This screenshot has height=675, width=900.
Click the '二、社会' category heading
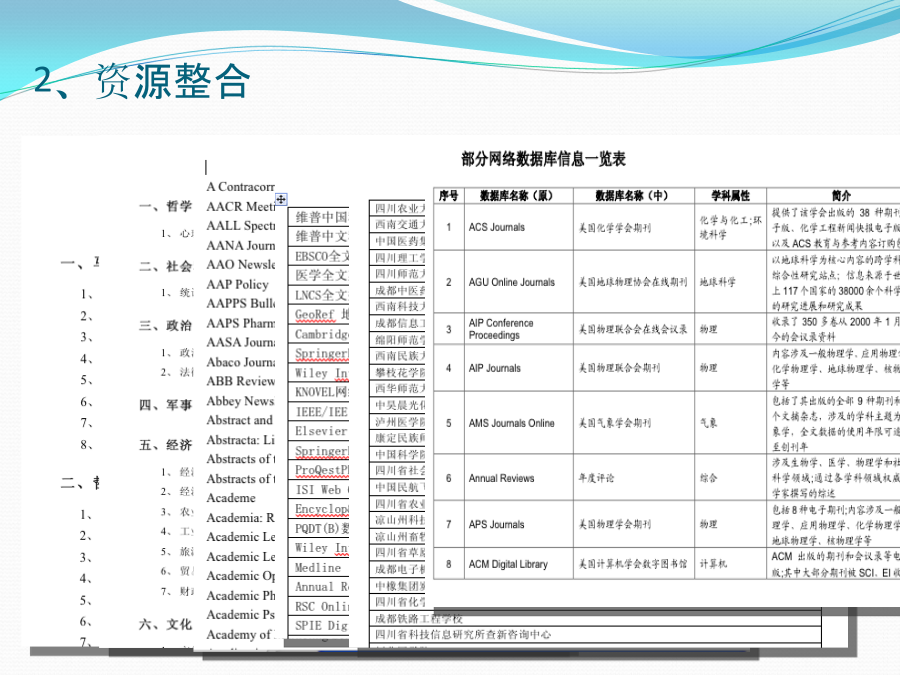pos(165,266)
